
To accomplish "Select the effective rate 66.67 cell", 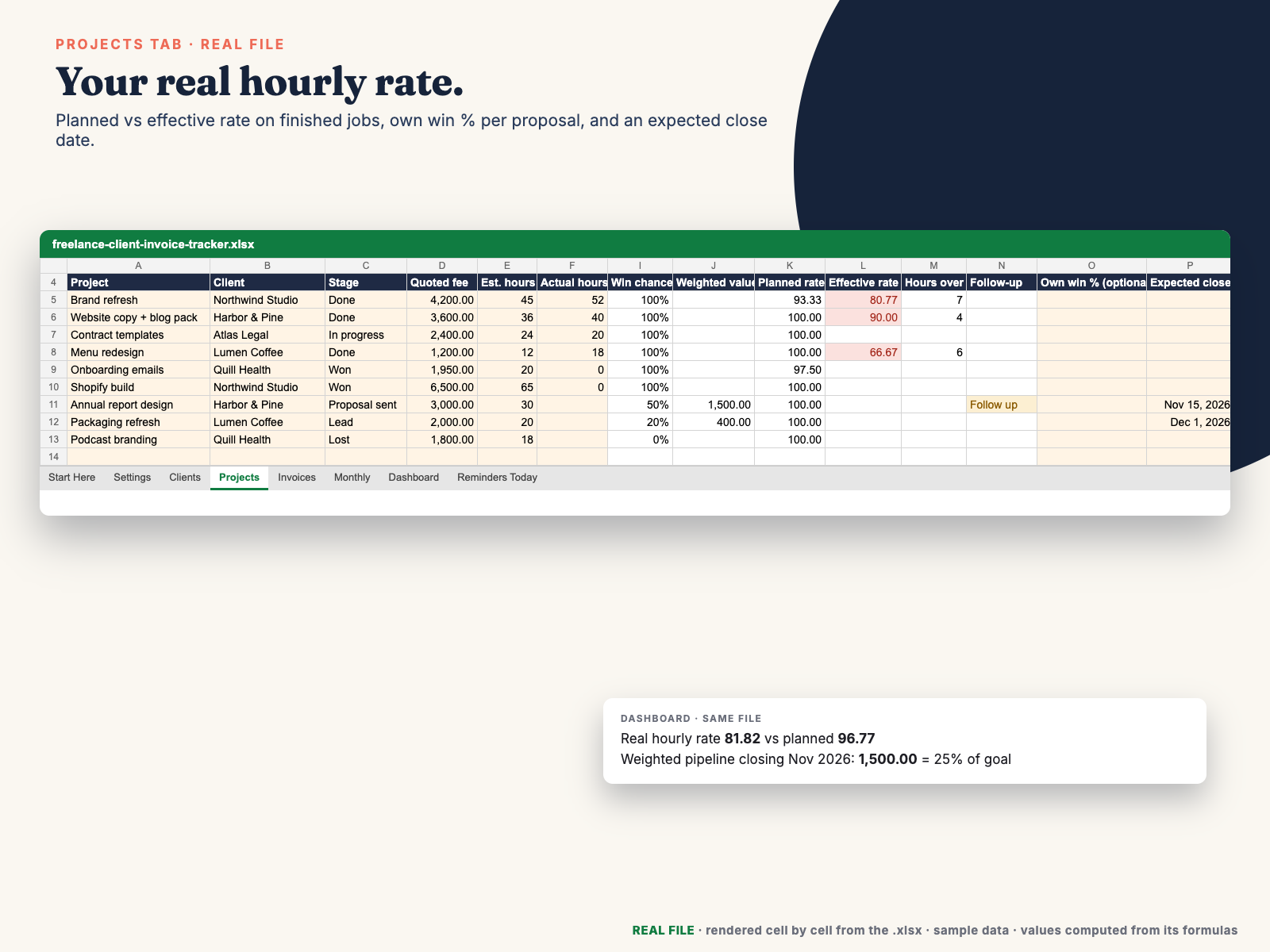I will pyautogui.click(x=863, y=352).
